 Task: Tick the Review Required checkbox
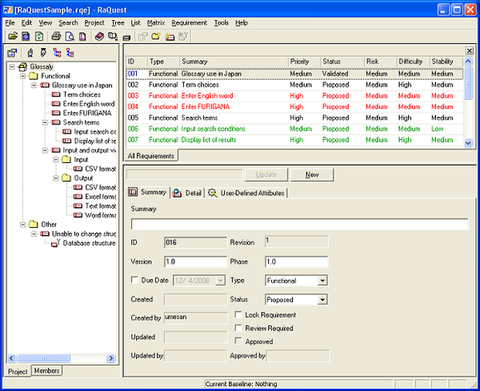[x=238, y=328]
